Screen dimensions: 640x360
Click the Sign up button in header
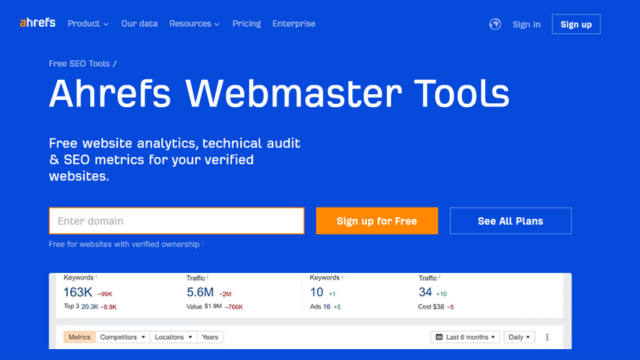tap(576, 24)
